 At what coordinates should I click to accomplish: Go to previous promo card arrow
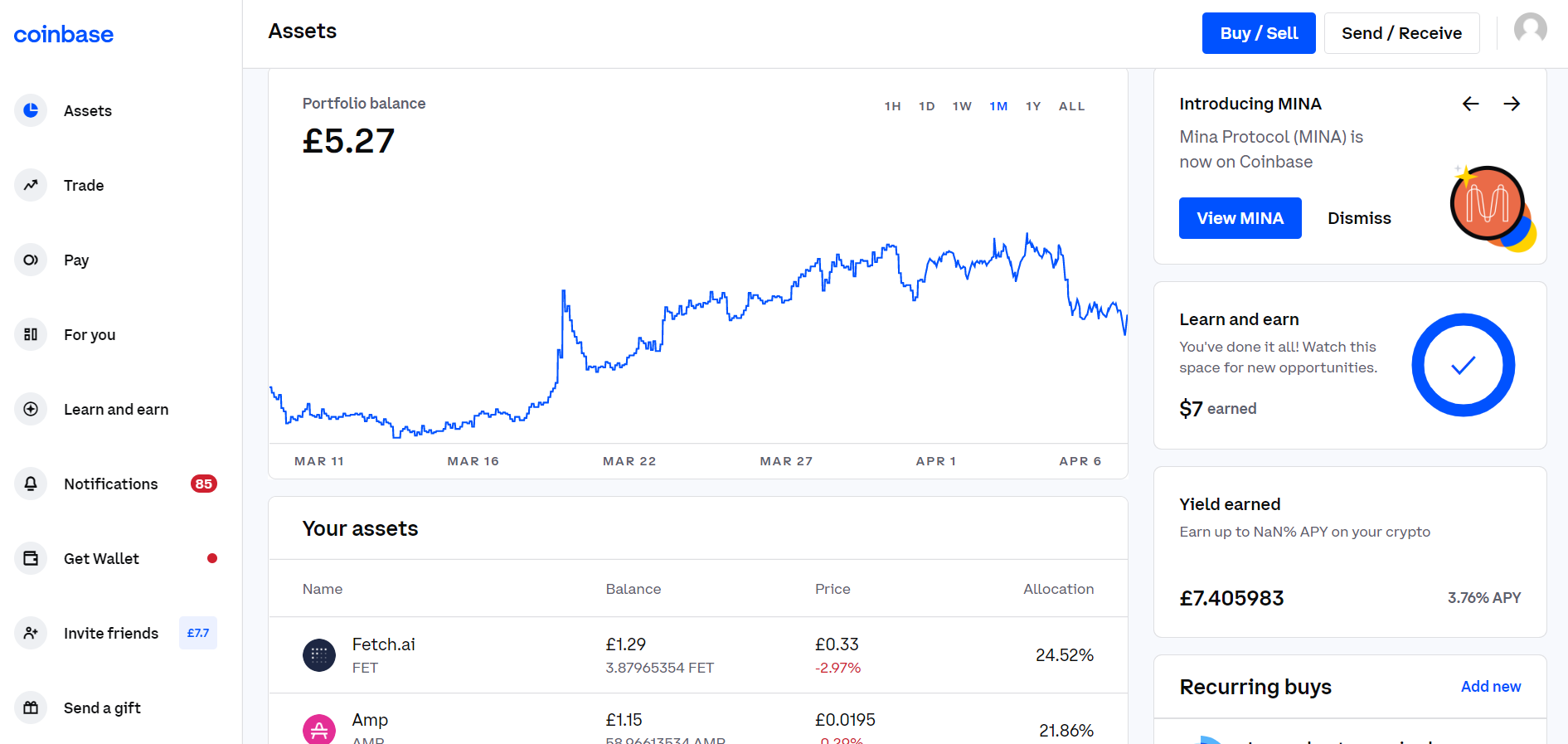pyautogui.click(x=1470, y=104)
